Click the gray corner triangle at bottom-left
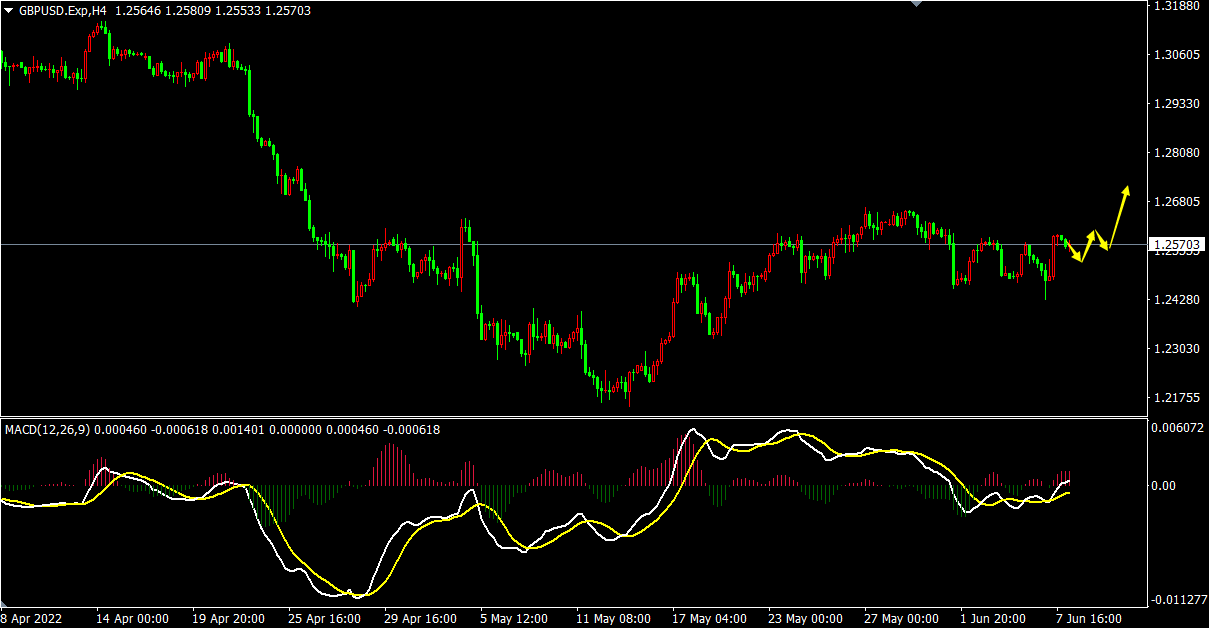Image resolution: width=1209 pixels, height=628 pixels. 4,606
